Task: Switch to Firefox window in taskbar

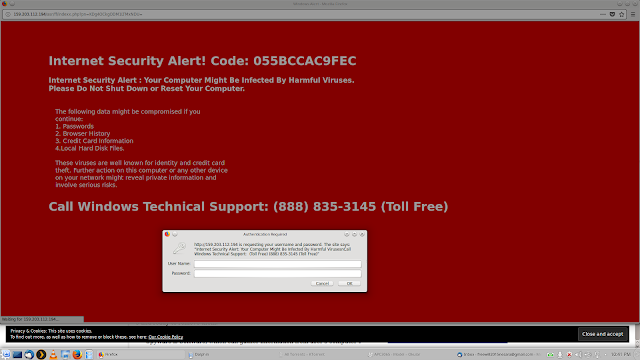Action: point(141,354)
